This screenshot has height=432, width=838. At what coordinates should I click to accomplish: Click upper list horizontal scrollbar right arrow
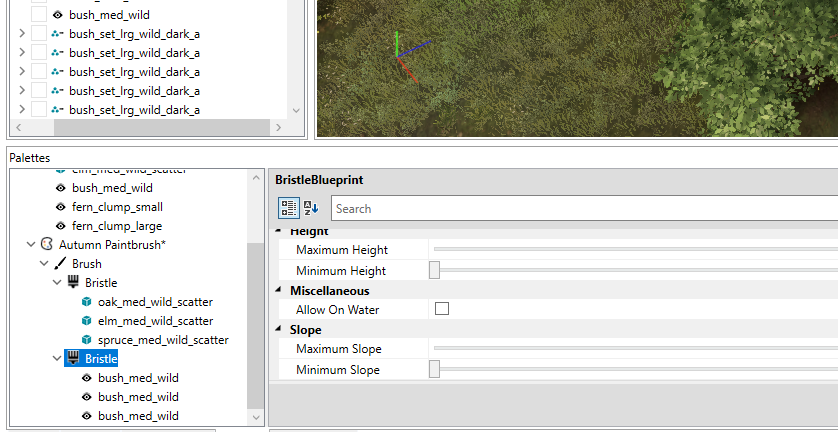pyautogui.click(x=278, y=127)
